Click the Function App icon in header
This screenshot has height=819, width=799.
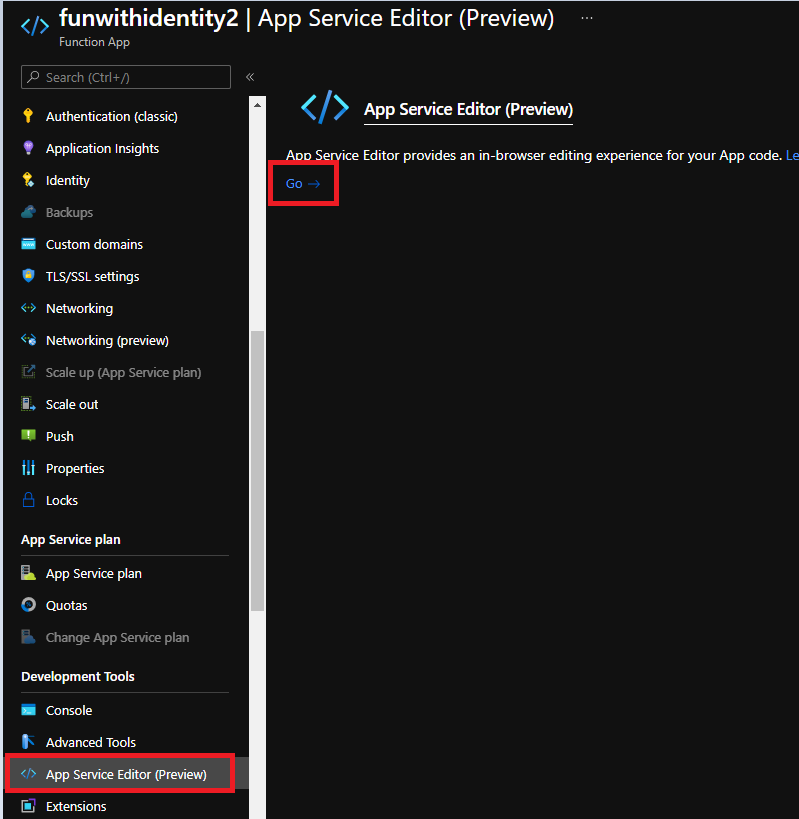coord(35,26)
